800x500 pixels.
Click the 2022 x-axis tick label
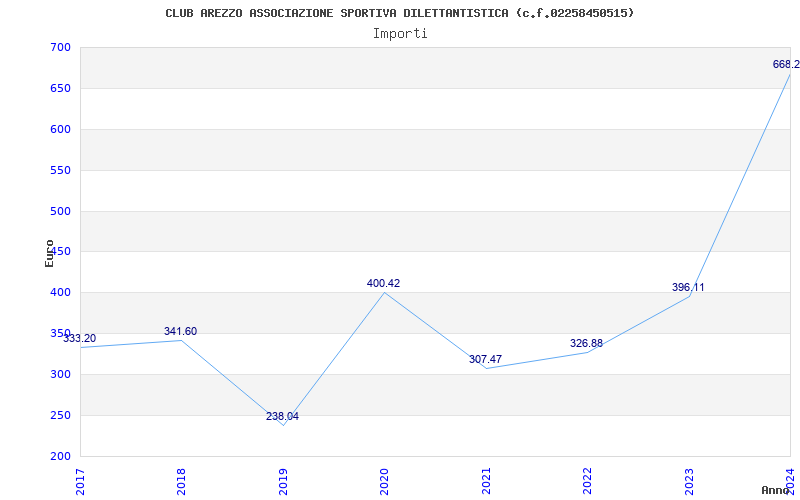pos(587,481)
